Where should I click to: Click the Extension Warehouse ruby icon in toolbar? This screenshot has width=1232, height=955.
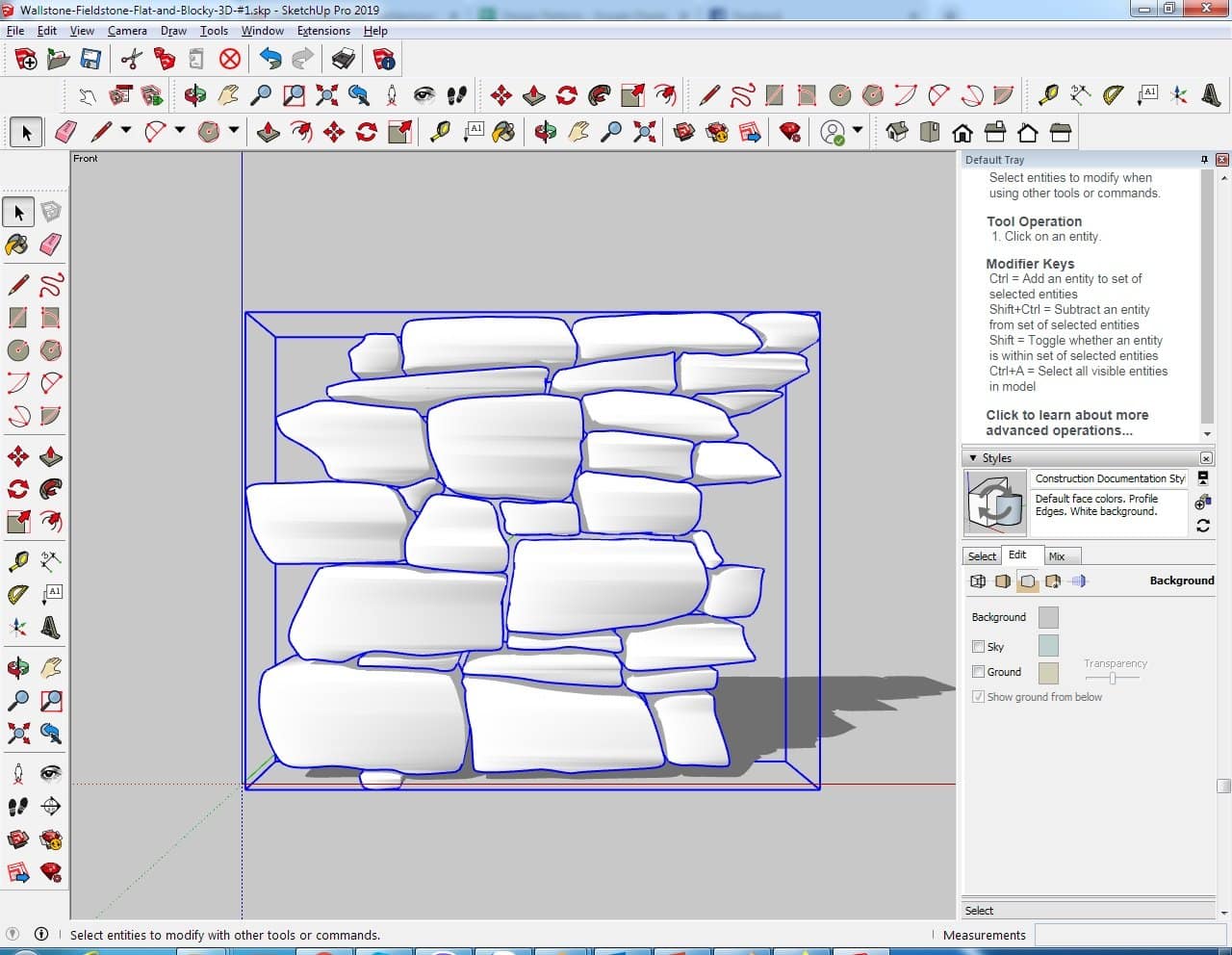tap(790, 132)
